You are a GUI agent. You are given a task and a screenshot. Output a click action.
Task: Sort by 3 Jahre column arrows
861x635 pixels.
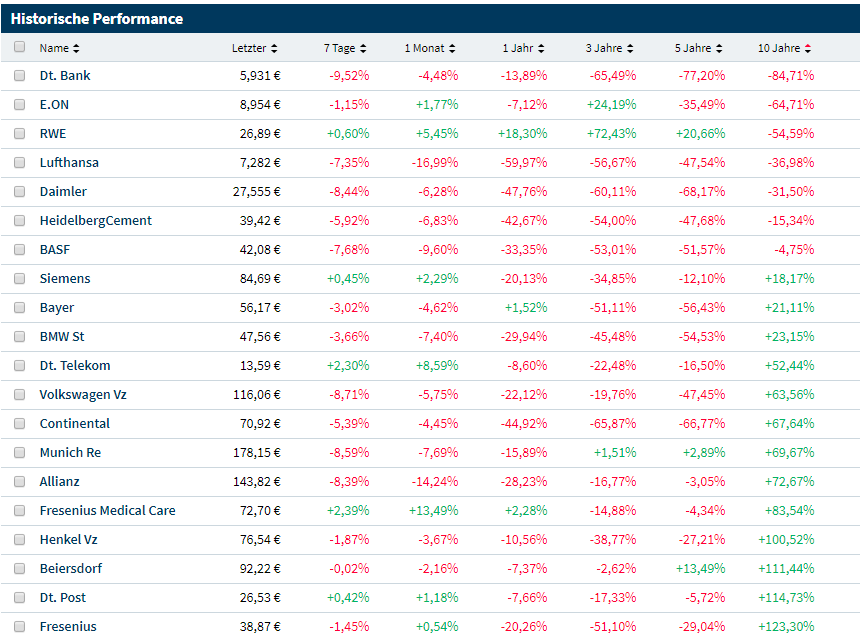(x=632, y=48)
